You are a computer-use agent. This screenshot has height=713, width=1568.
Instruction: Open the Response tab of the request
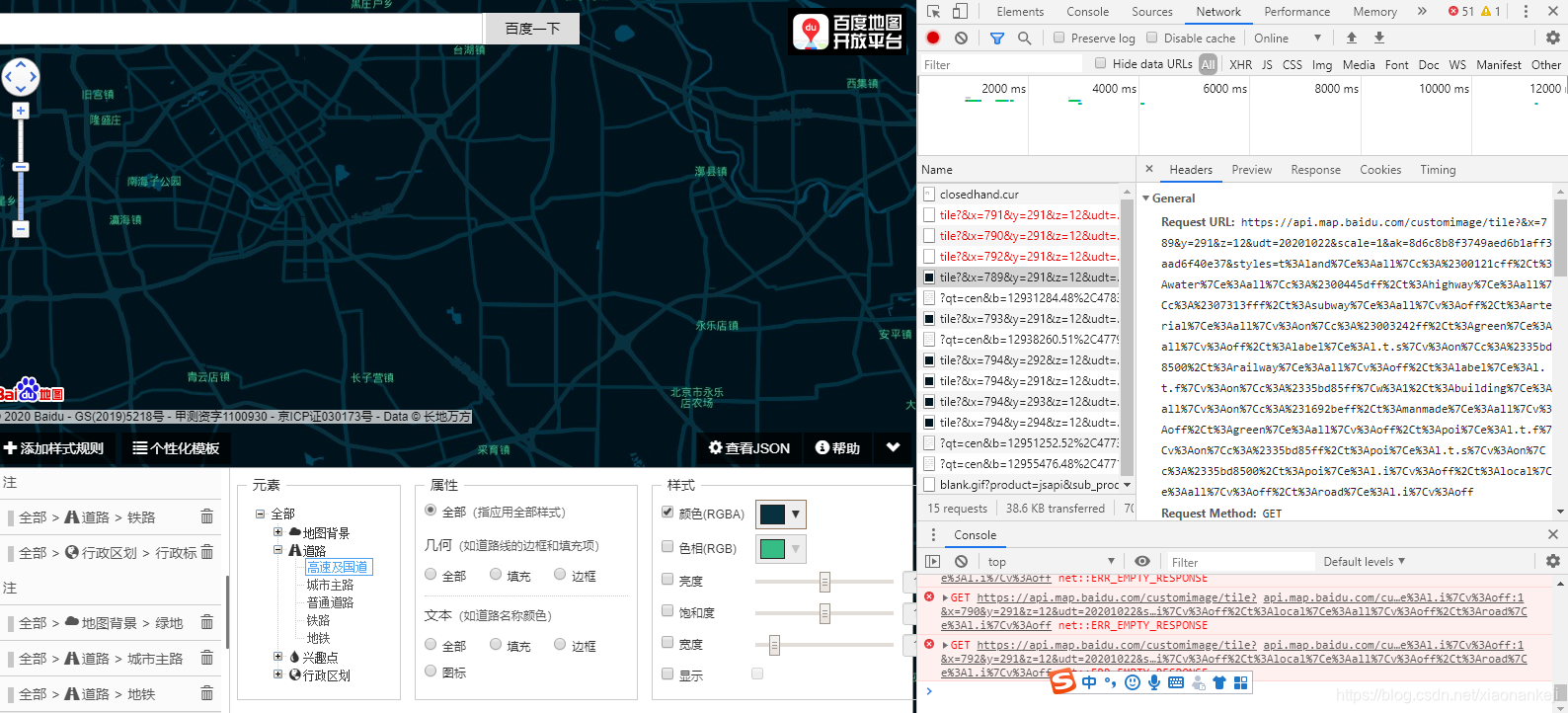point(1315,170)
